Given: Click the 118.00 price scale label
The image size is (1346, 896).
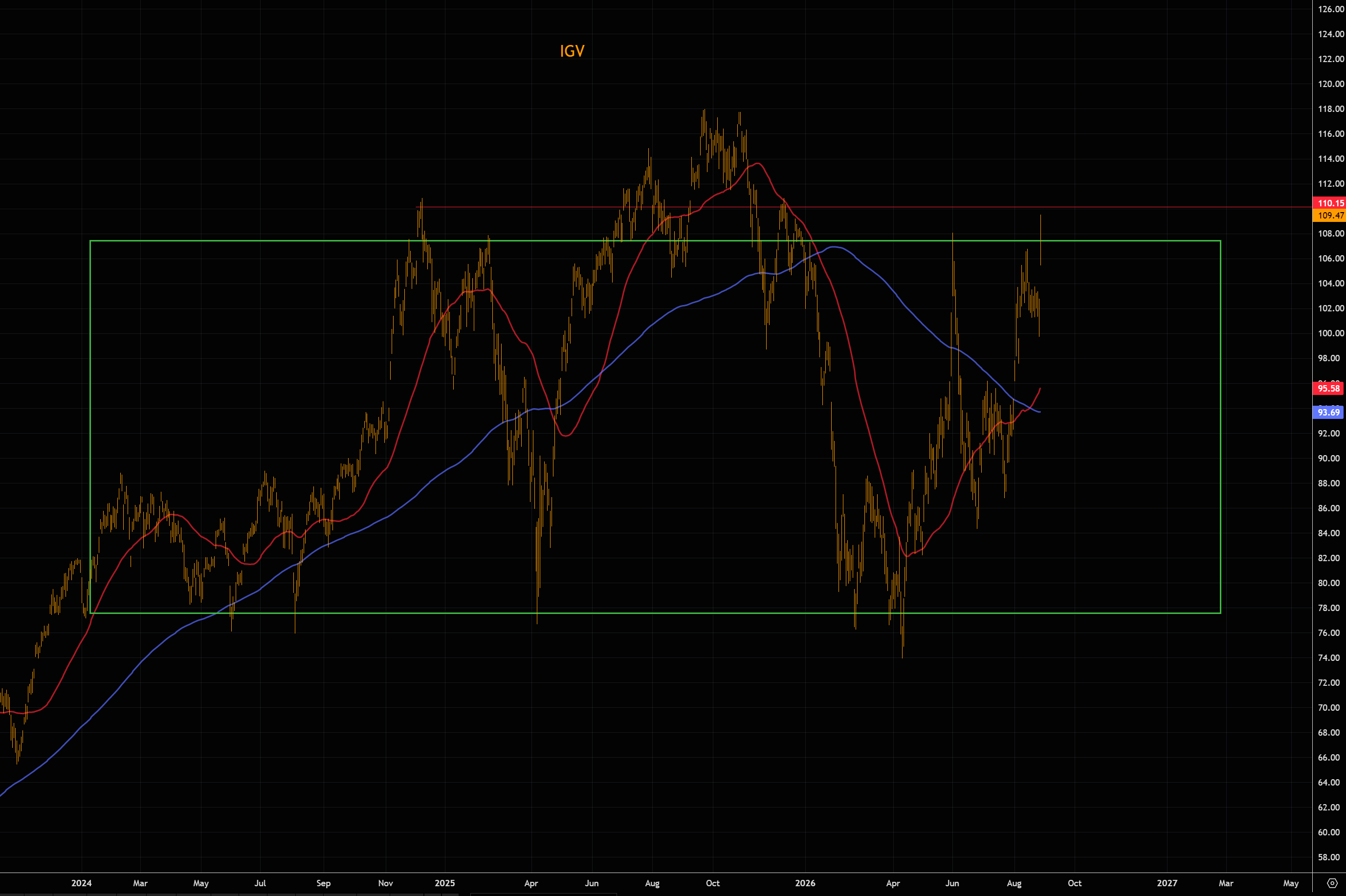Looking at the screenshot, I should coord(1330,109).
